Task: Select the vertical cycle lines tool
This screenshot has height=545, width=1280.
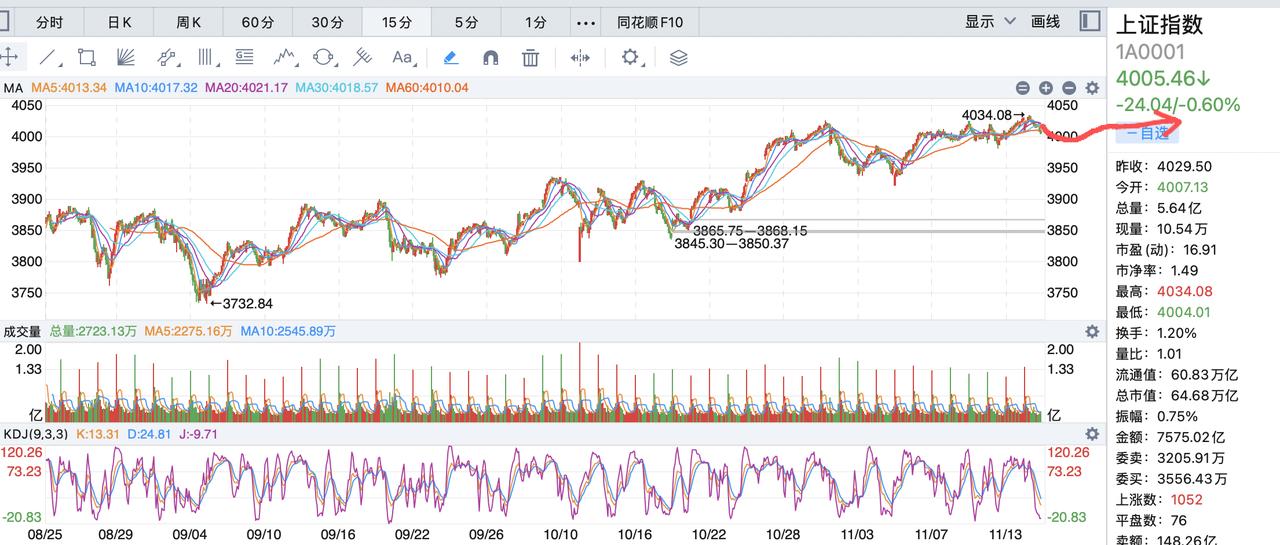Action: tap(206, 57)
